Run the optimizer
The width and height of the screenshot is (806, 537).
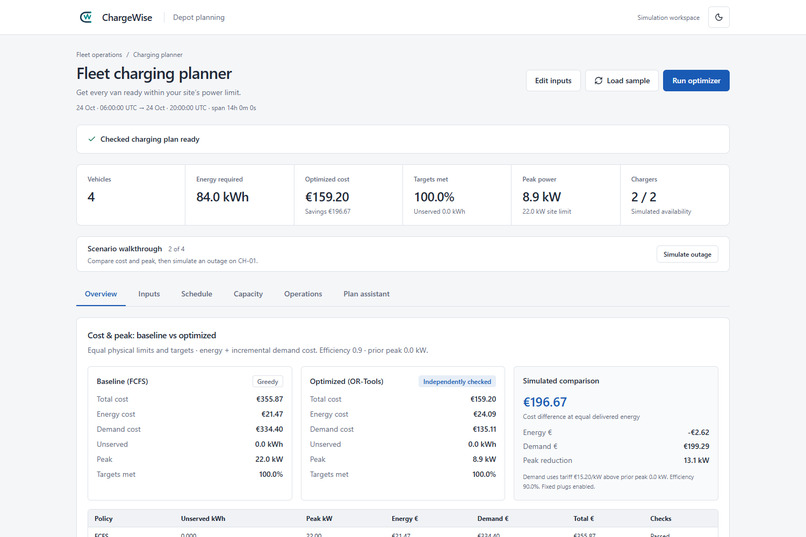pos(696,81)
